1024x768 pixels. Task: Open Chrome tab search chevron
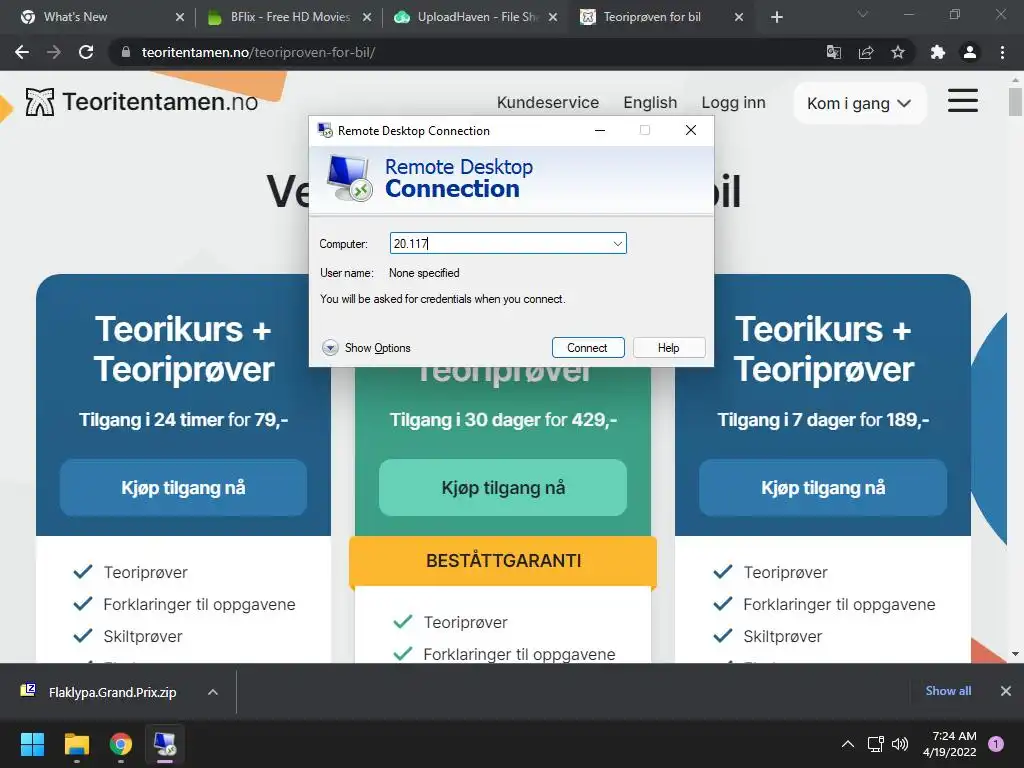(x=863, y=14)
